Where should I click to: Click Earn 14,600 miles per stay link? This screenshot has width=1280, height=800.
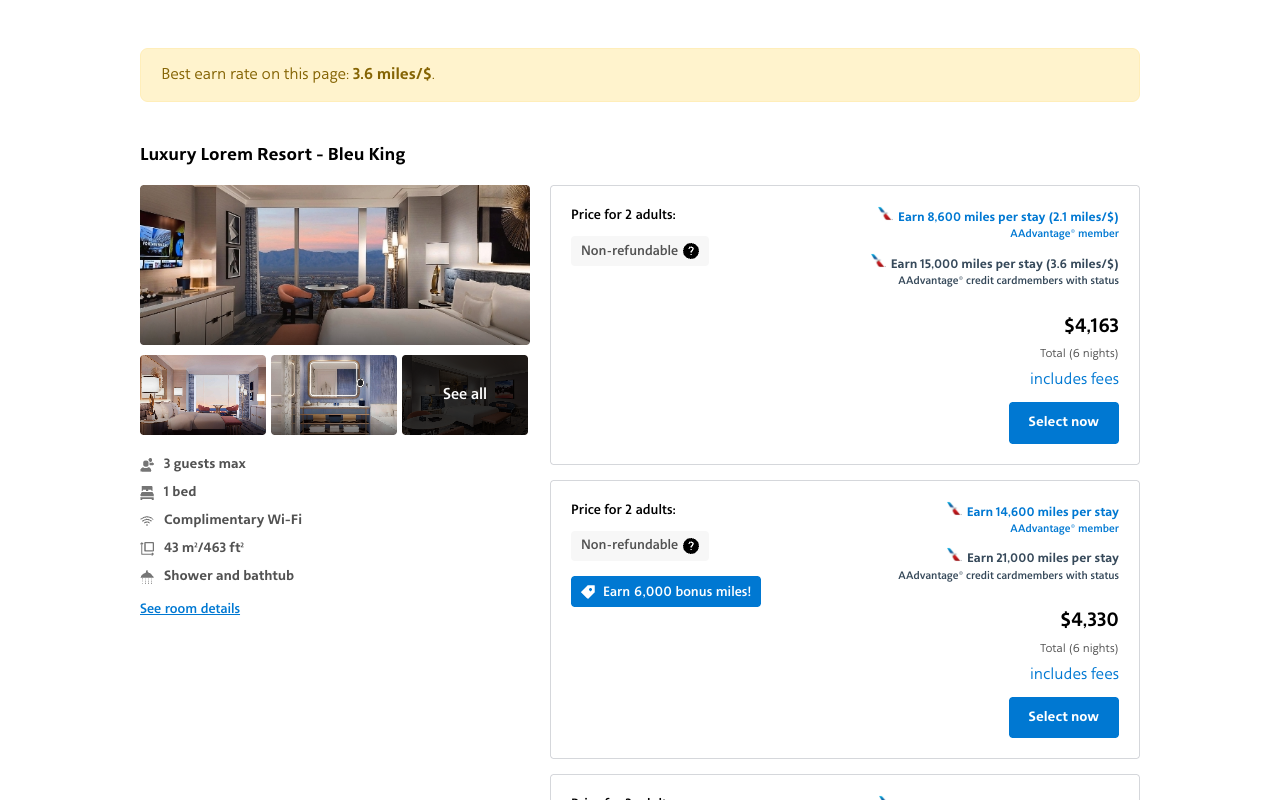pyautogui.click(x=1043, y=512)
